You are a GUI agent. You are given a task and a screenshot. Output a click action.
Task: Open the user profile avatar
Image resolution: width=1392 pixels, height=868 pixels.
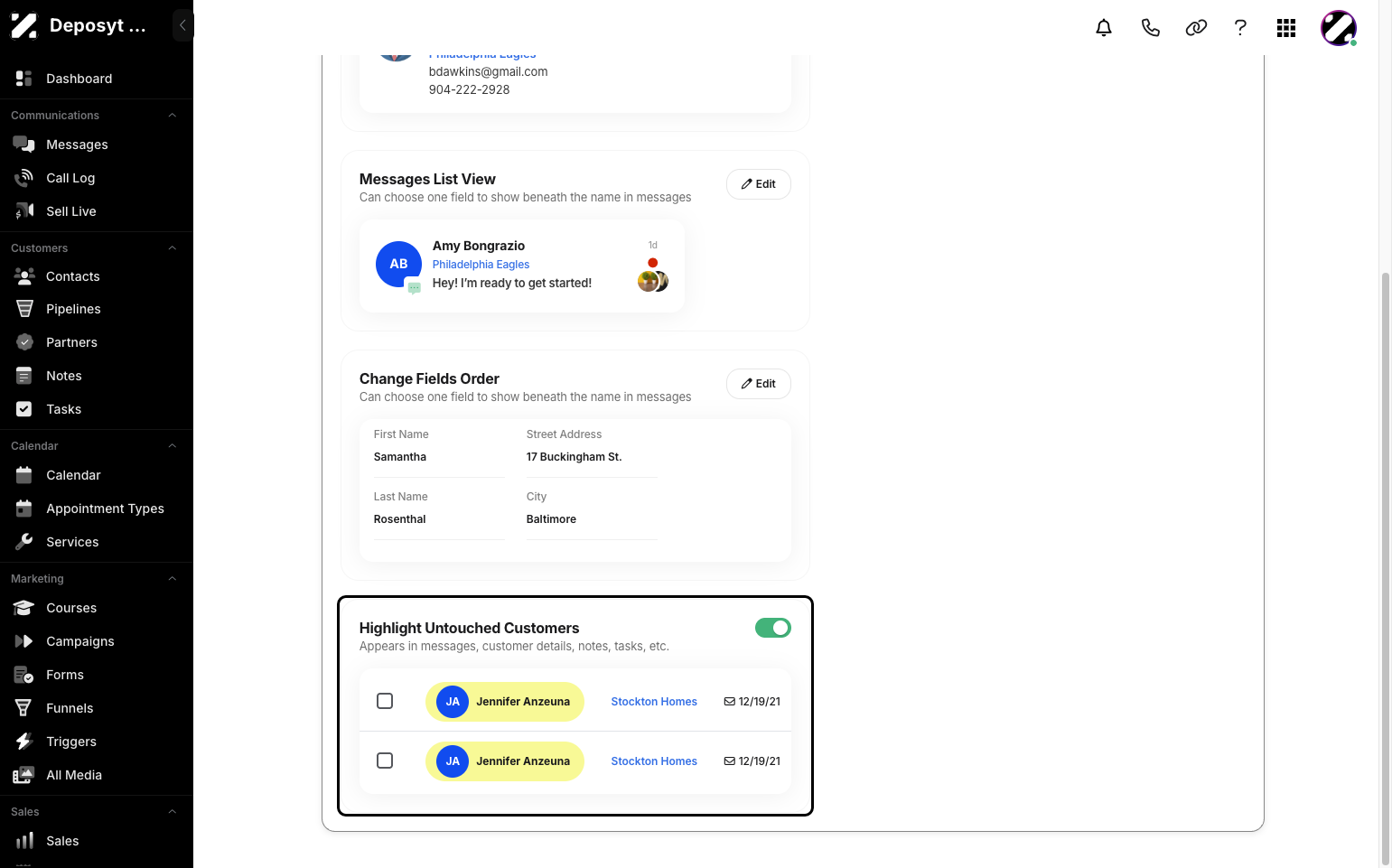tap(1339, 28)
